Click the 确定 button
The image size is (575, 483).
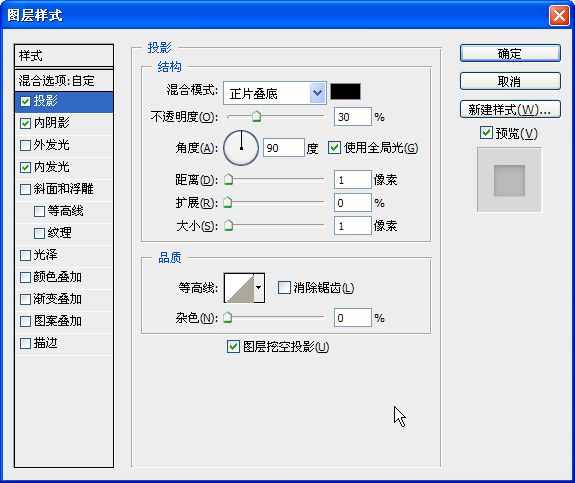(x=510, y=54)
